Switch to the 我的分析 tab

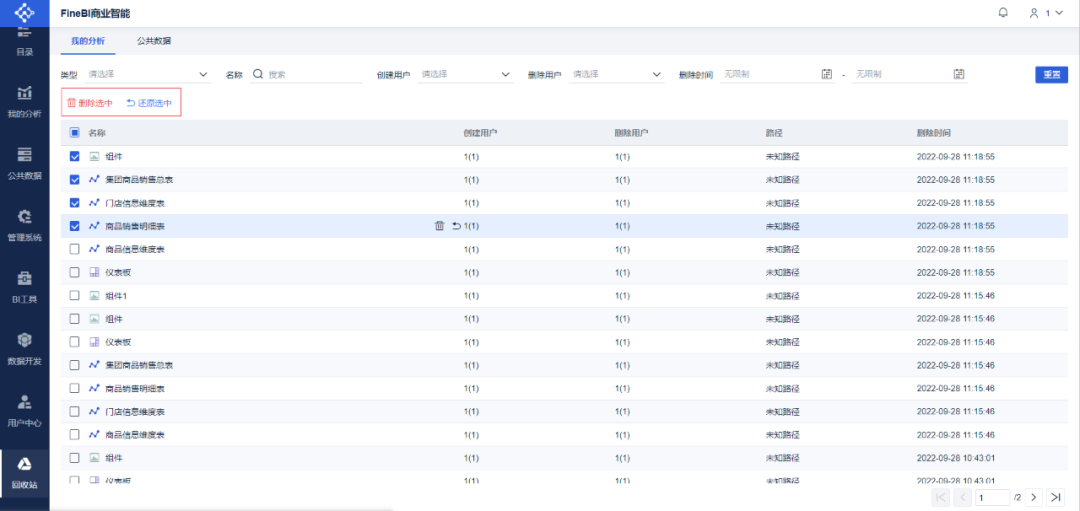click(87, 41)
